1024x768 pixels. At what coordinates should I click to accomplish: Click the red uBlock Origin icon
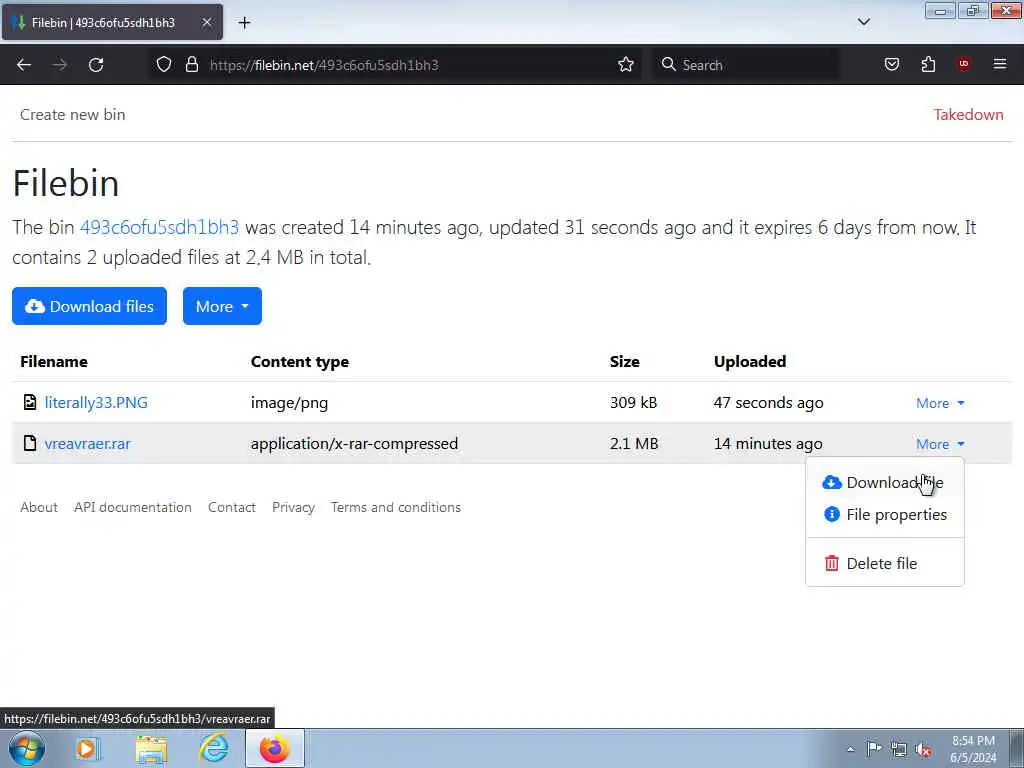963,63
